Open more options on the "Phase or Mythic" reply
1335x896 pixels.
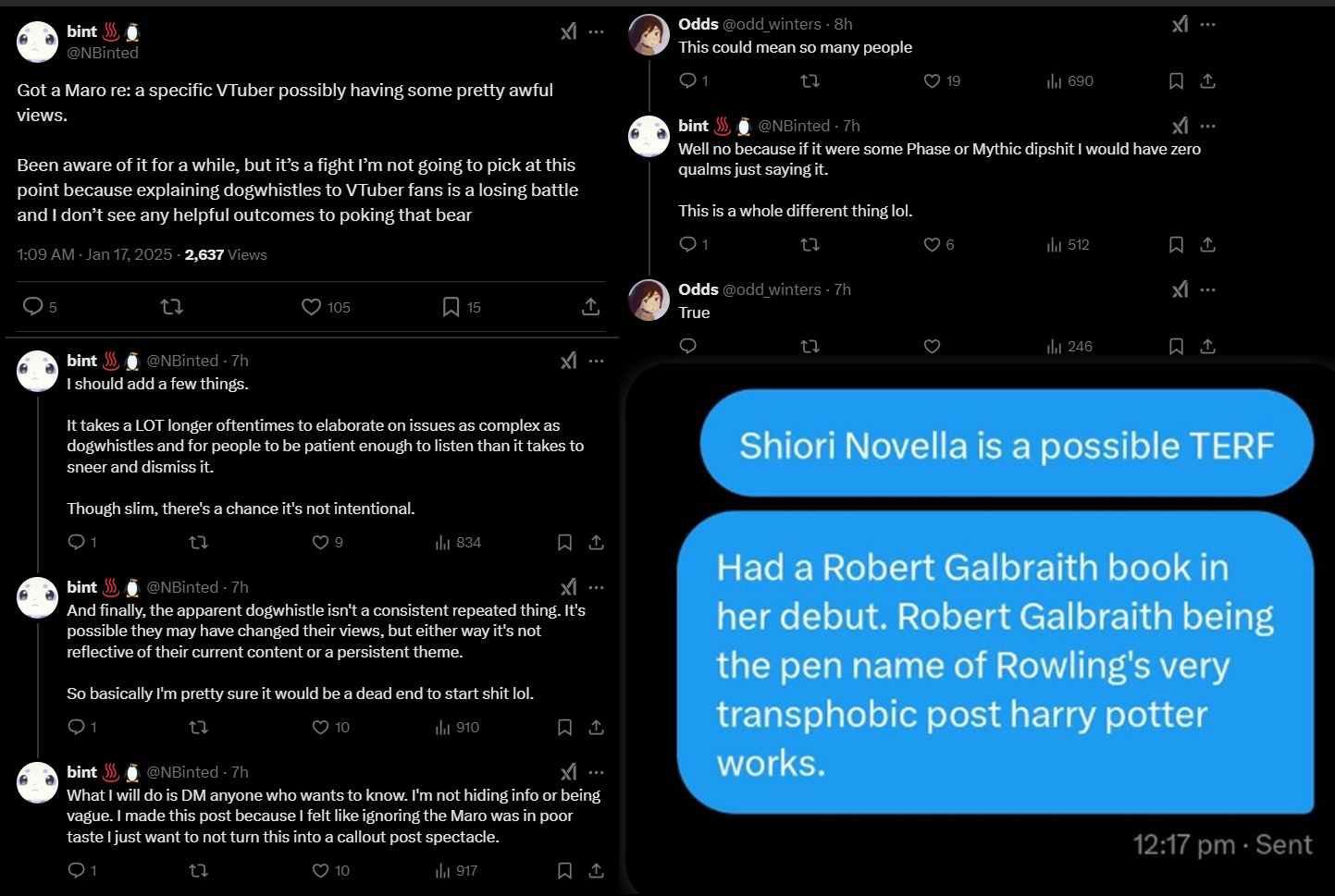(1207, 126)
